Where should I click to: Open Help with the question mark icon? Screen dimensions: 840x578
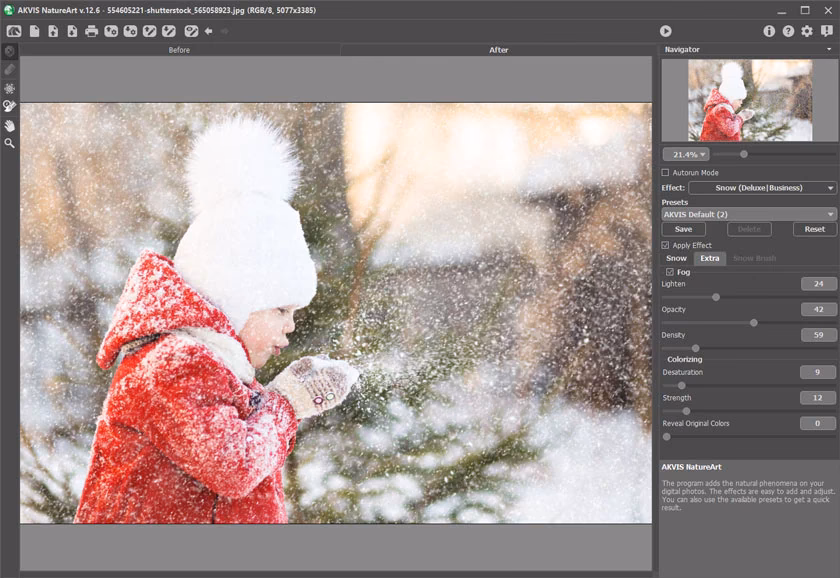pos(788,31)
